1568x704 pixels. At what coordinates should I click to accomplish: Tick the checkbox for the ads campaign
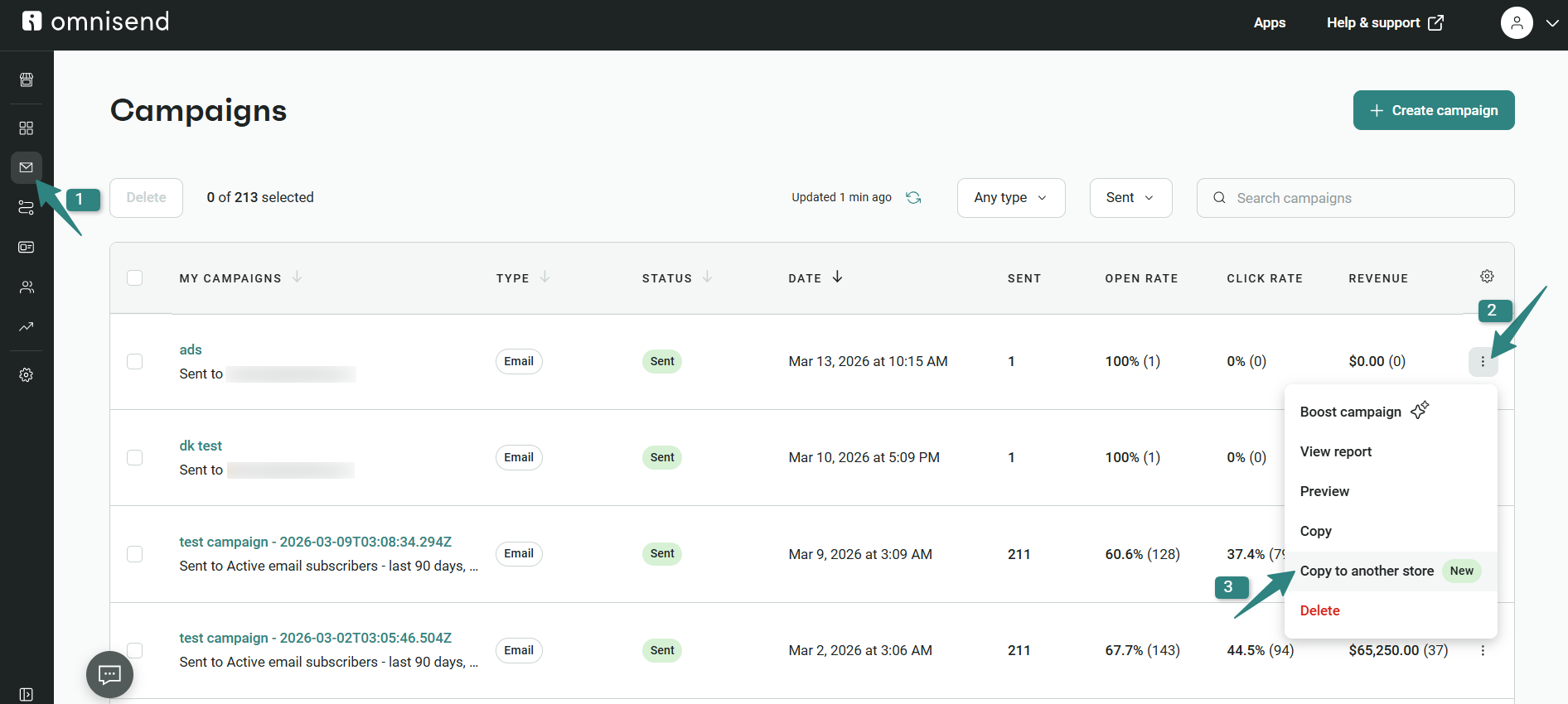pos(134,362)
